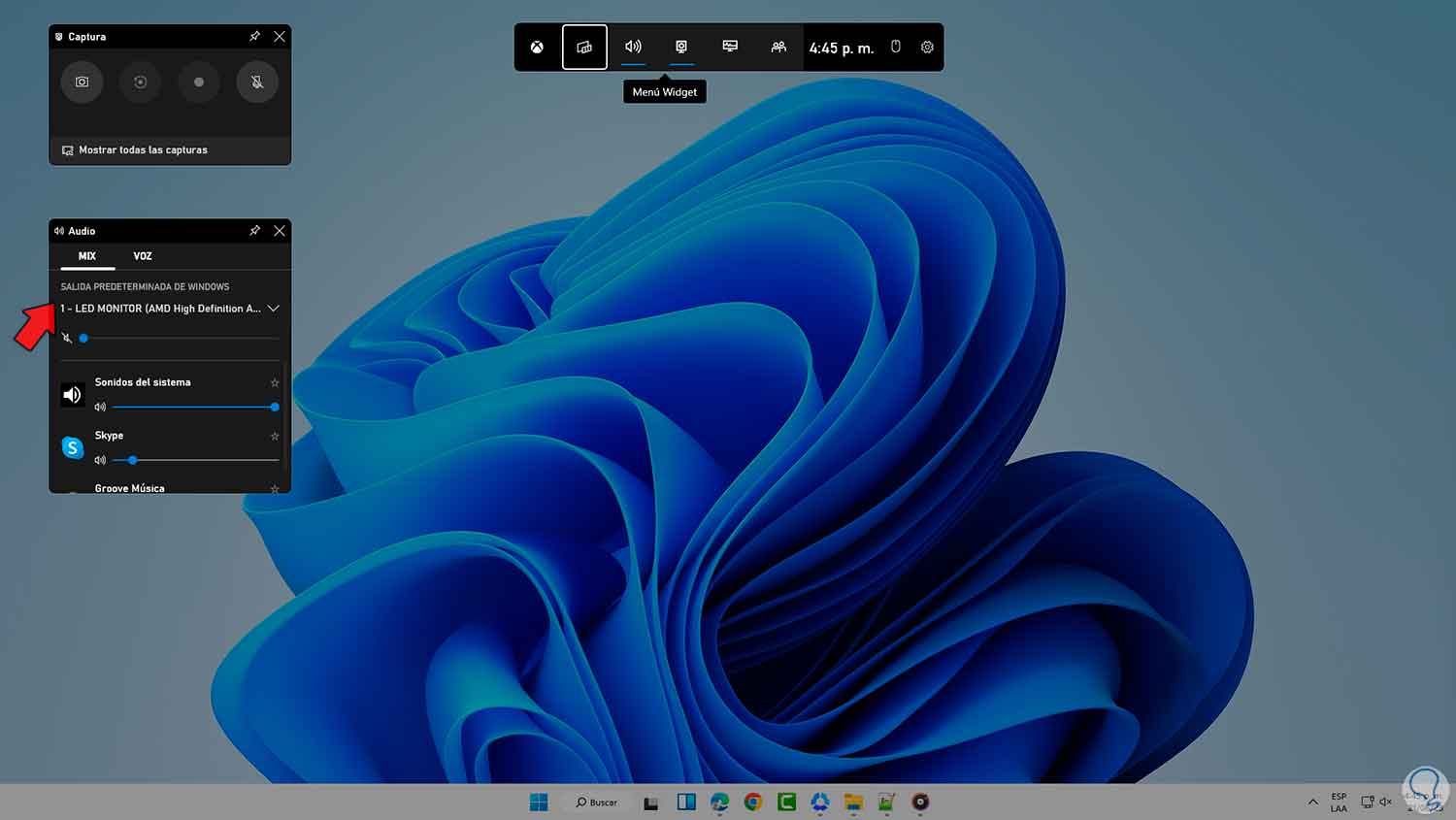Record the last 30 seconds button

coord(140,82)
